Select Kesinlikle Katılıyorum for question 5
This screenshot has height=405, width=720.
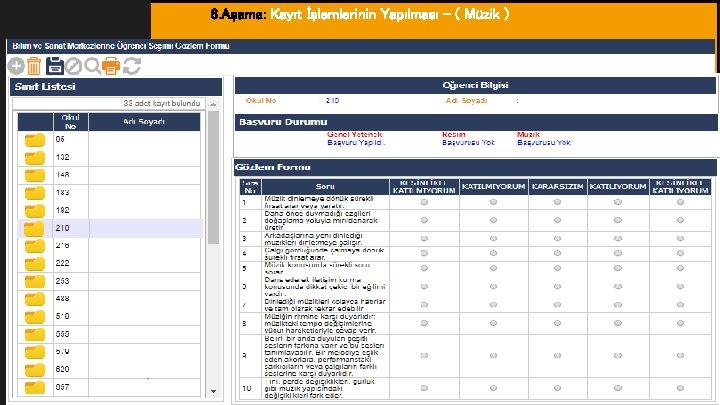coord(681,268)
